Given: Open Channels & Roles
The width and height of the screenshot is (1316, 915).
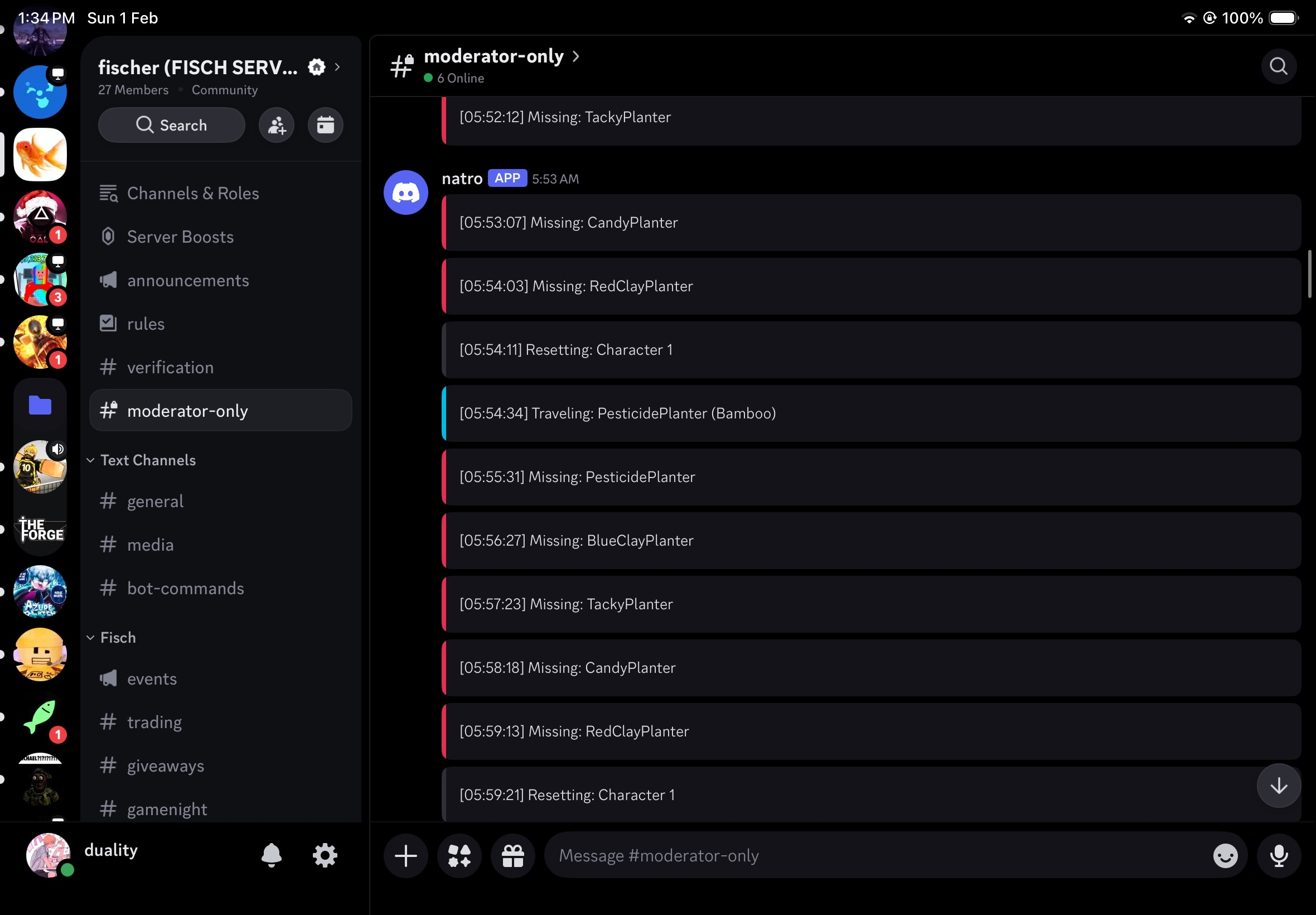Looking at the screenshot, I should click(x=192, y=193).
